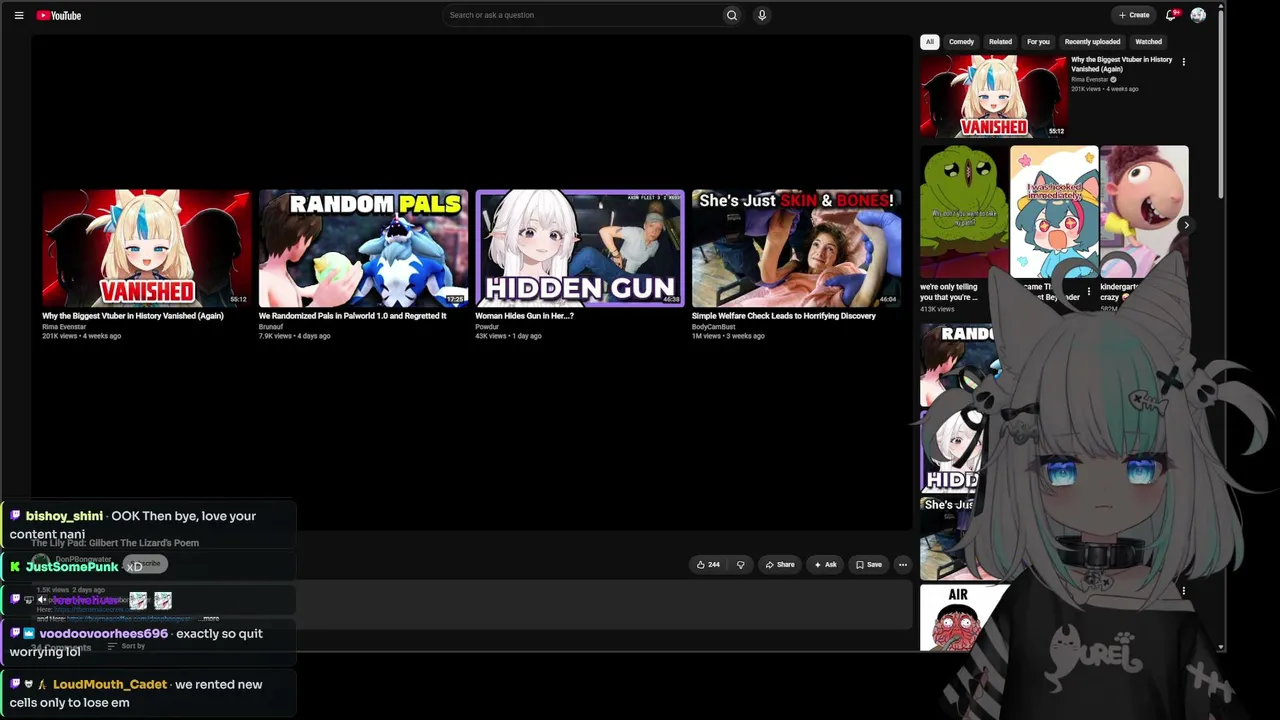Visit Rima Evenstar channel in sidebar
1280x720 pixels.
1090,80
